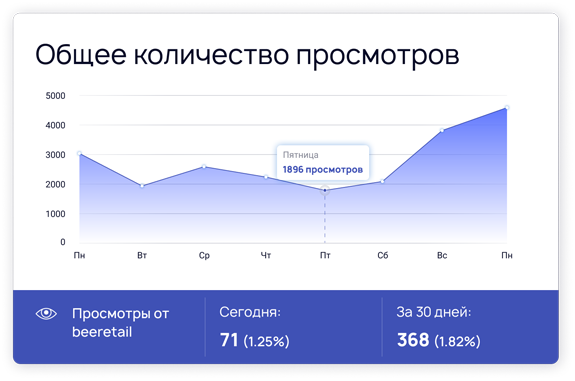Click the first Monday data point at 3000
The height and width of the screenshot is (381, 575).
click(x=80, y=154)
